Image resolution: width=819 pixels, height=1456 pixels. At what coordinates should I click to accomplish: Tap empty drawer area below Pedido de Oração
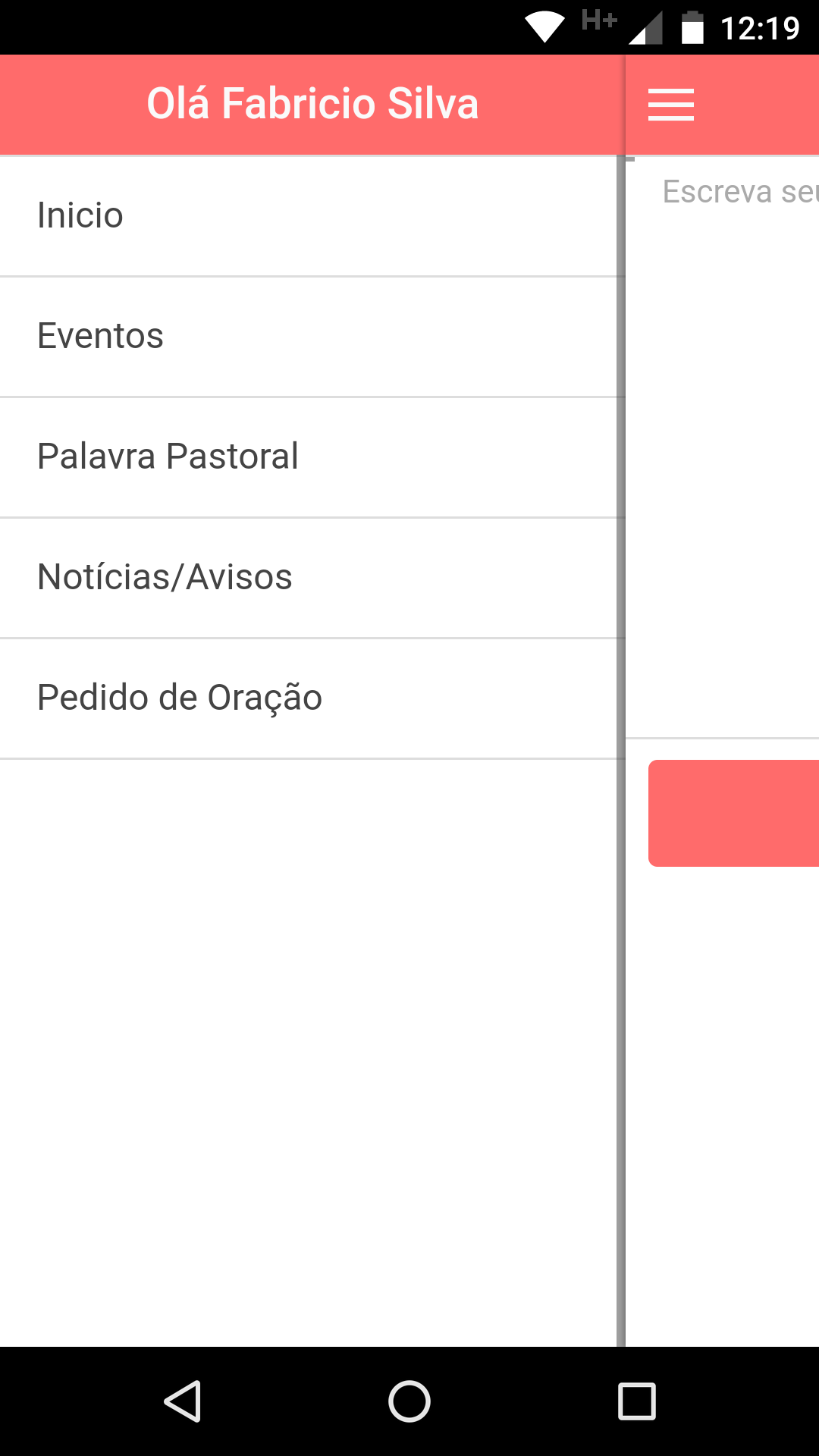tap(308, 1053)
